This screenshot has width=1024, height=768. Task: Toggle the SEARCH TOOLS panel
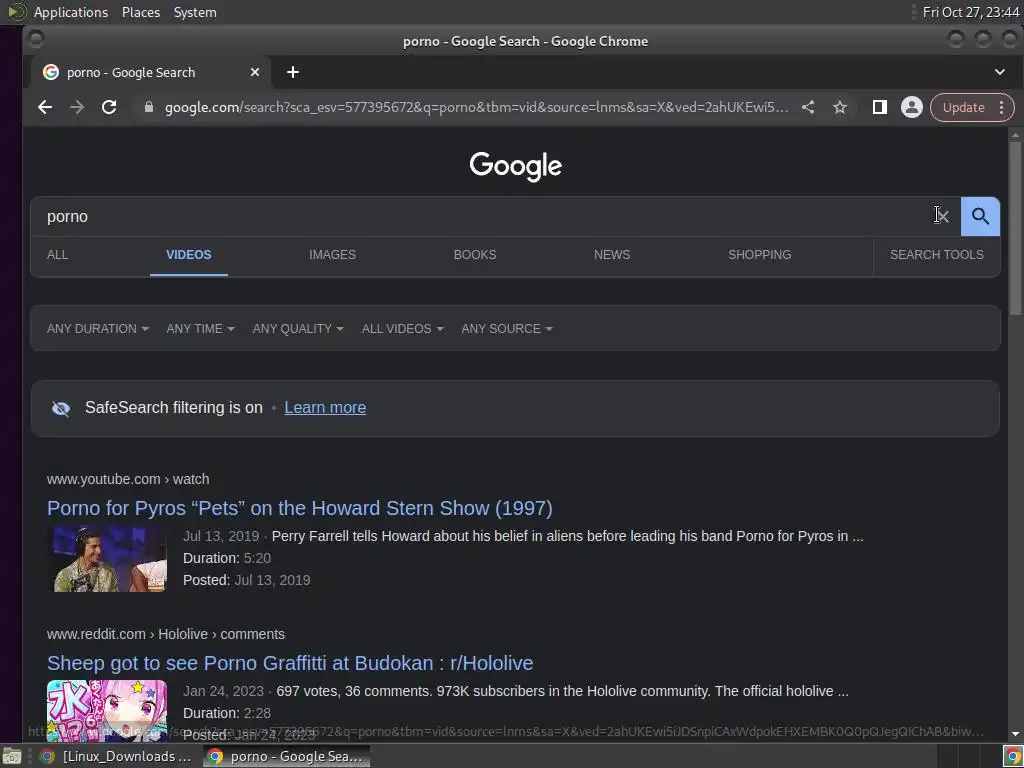[x=936, y=255]
